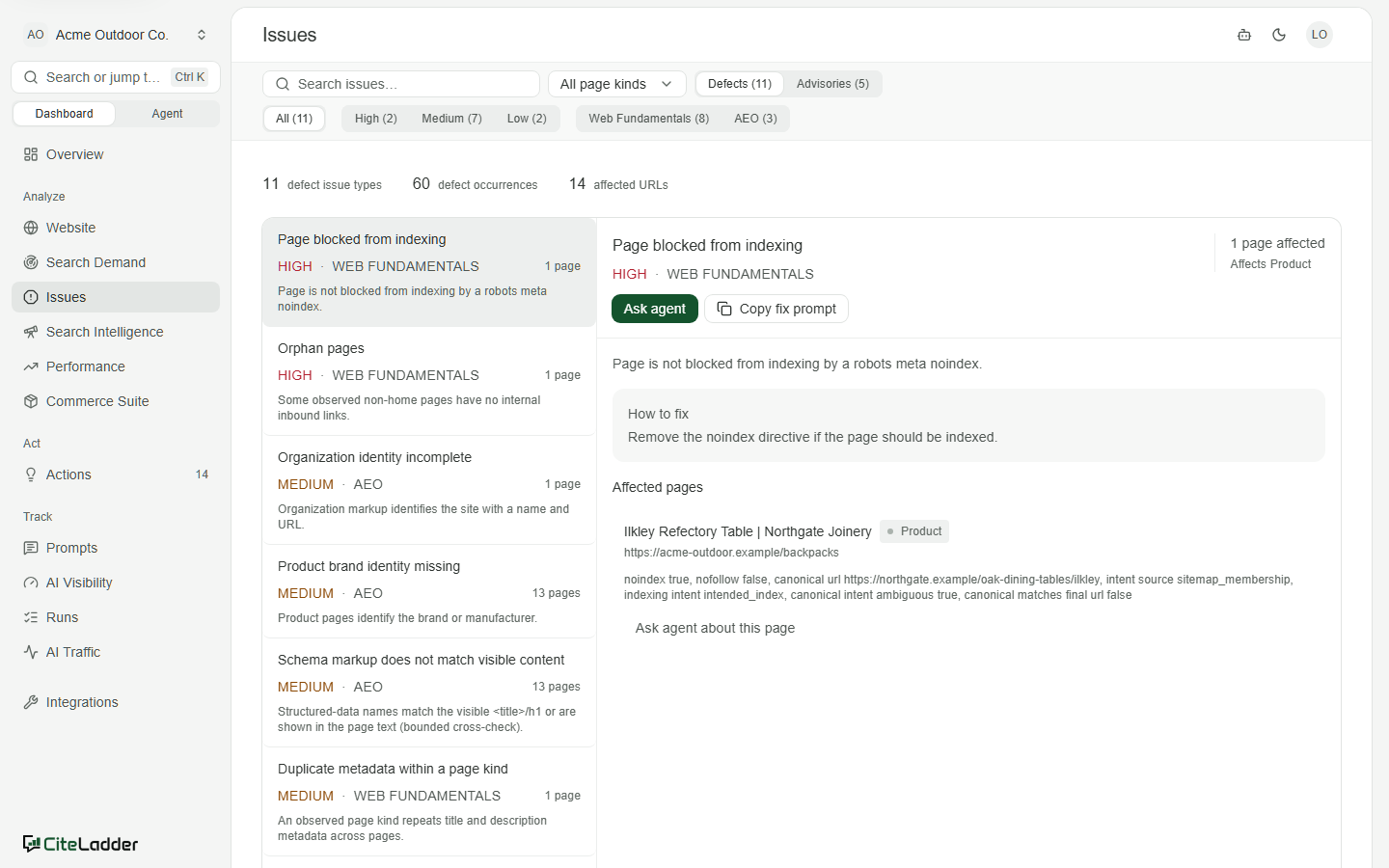Image resolution: width=1389 pixels, height=868 pixels.
Task: Click the Integrations wrench icon
Action: [x=31, y=702]
